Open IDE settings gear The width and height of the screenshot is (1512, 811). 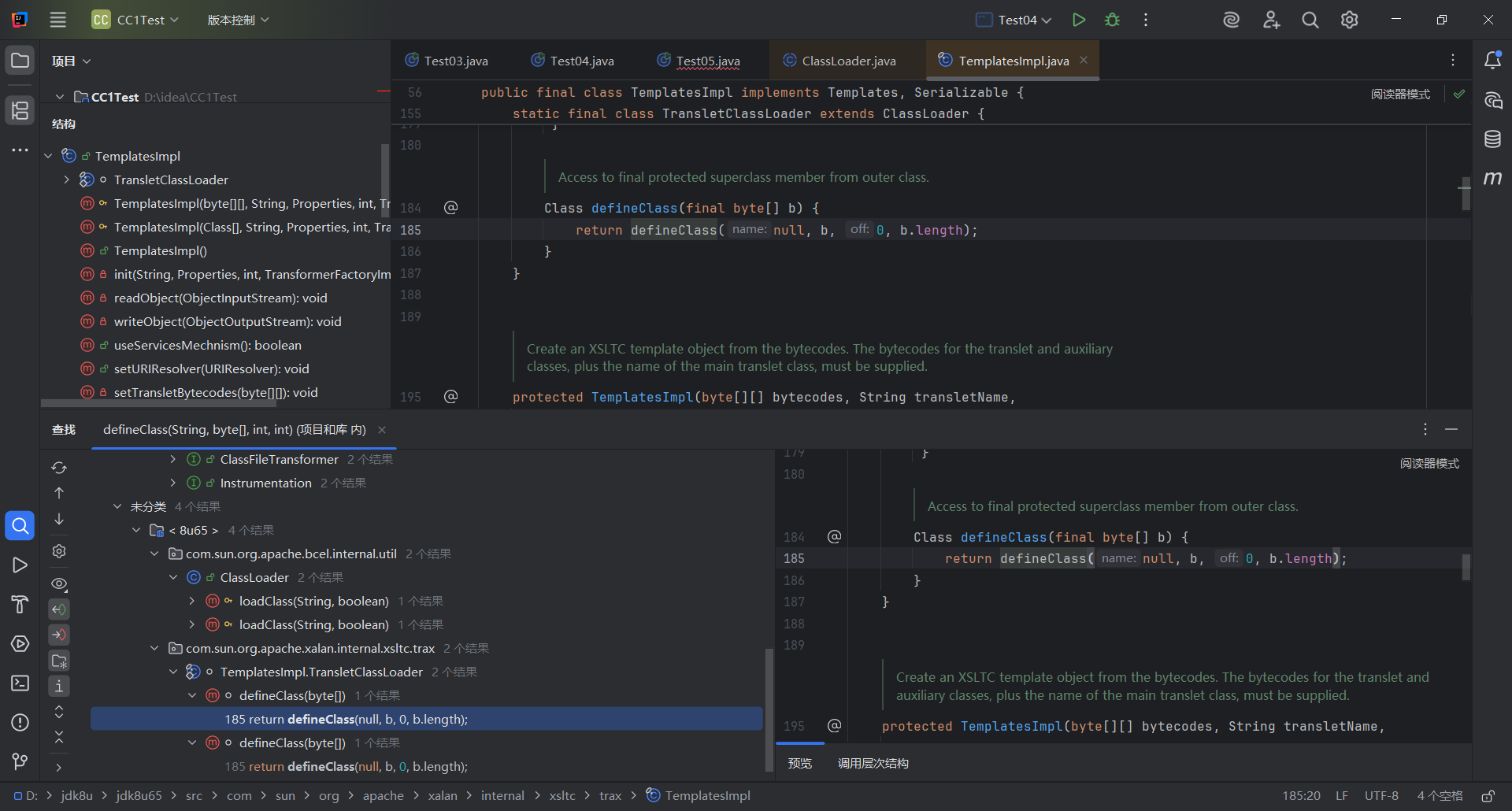(x=1350, y=20)
